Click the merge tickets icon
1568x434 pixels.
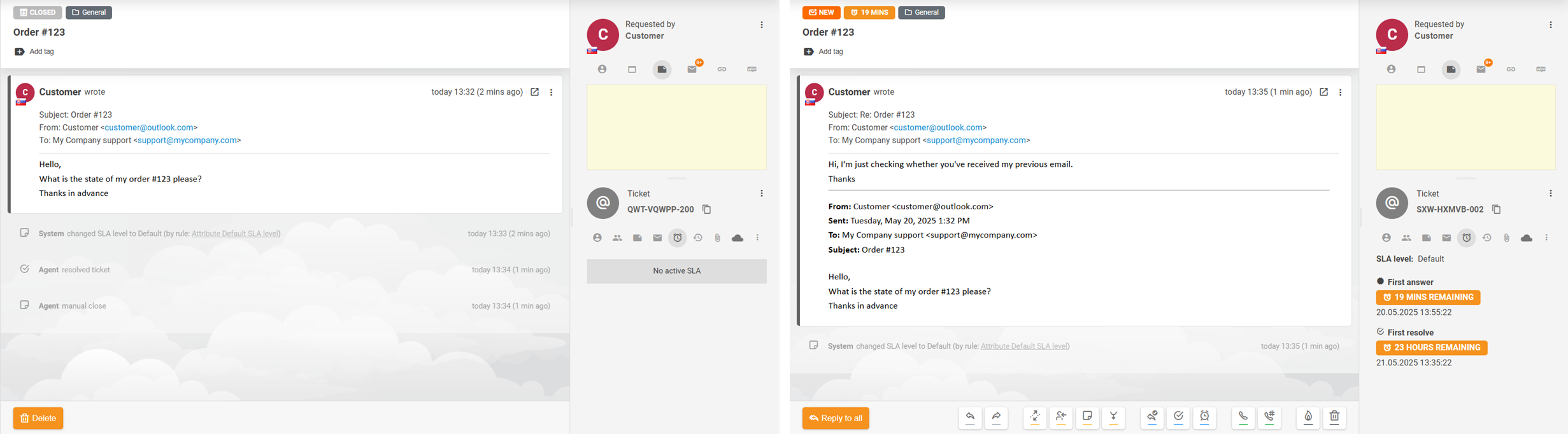coord(1113,417)
